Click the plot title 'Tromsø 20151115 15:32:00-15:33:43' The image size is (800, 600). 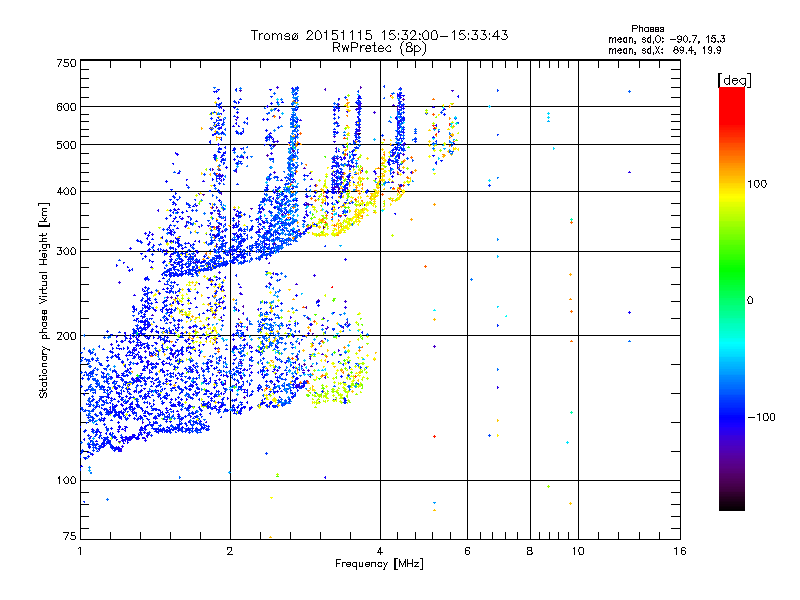(379, 35)
